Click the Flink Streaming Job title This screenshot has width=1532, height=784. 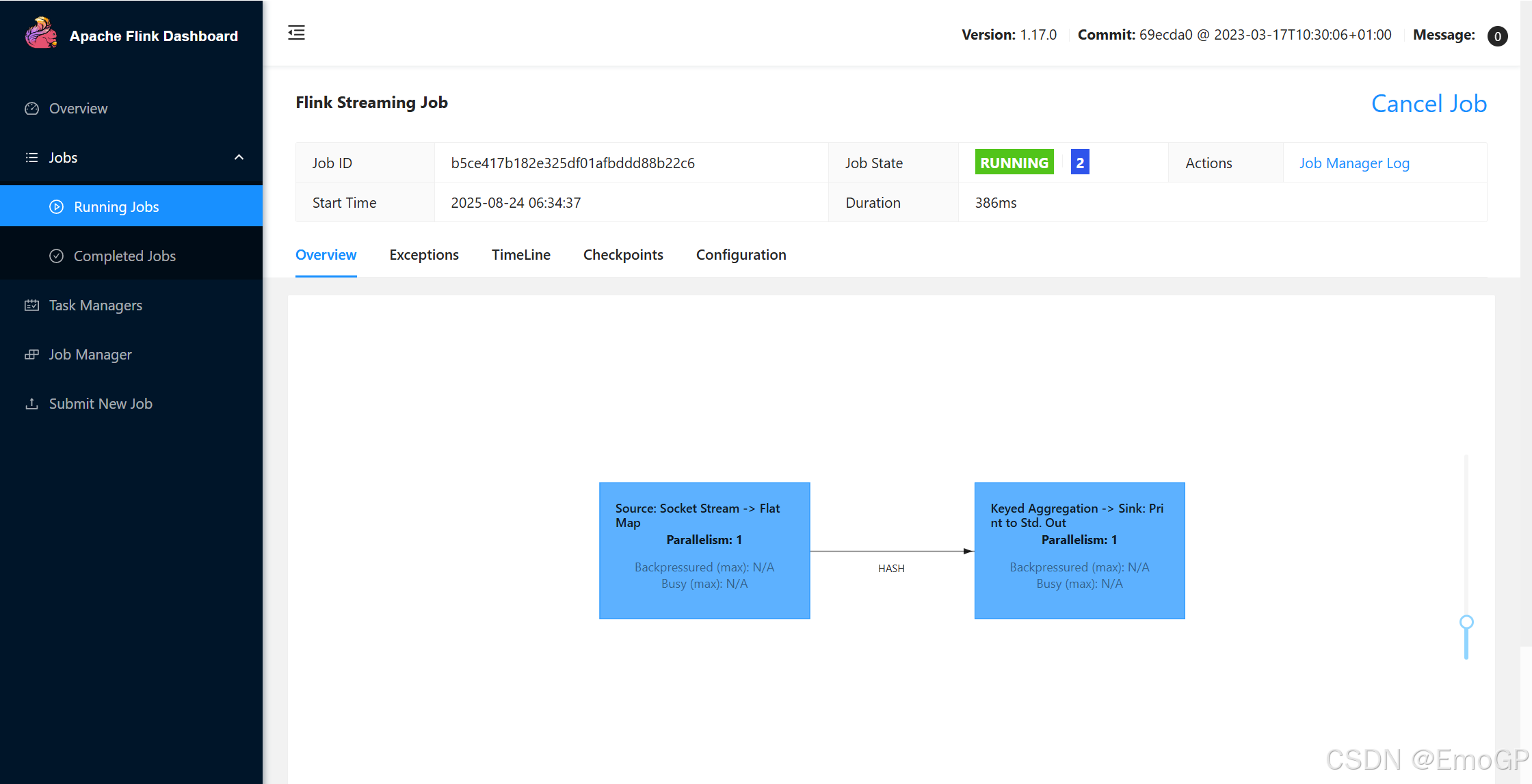(371, 103)
